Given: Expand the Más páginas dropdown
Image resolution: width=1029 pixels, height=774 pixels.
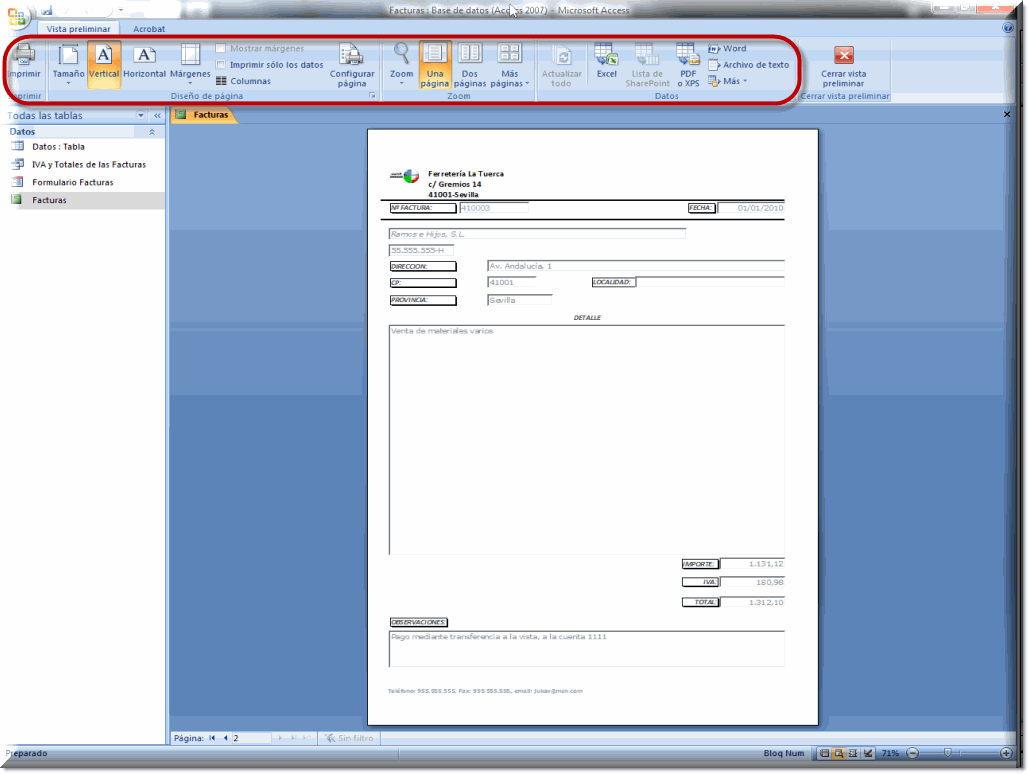Looking at the screenshot, I should coord(510,66).
